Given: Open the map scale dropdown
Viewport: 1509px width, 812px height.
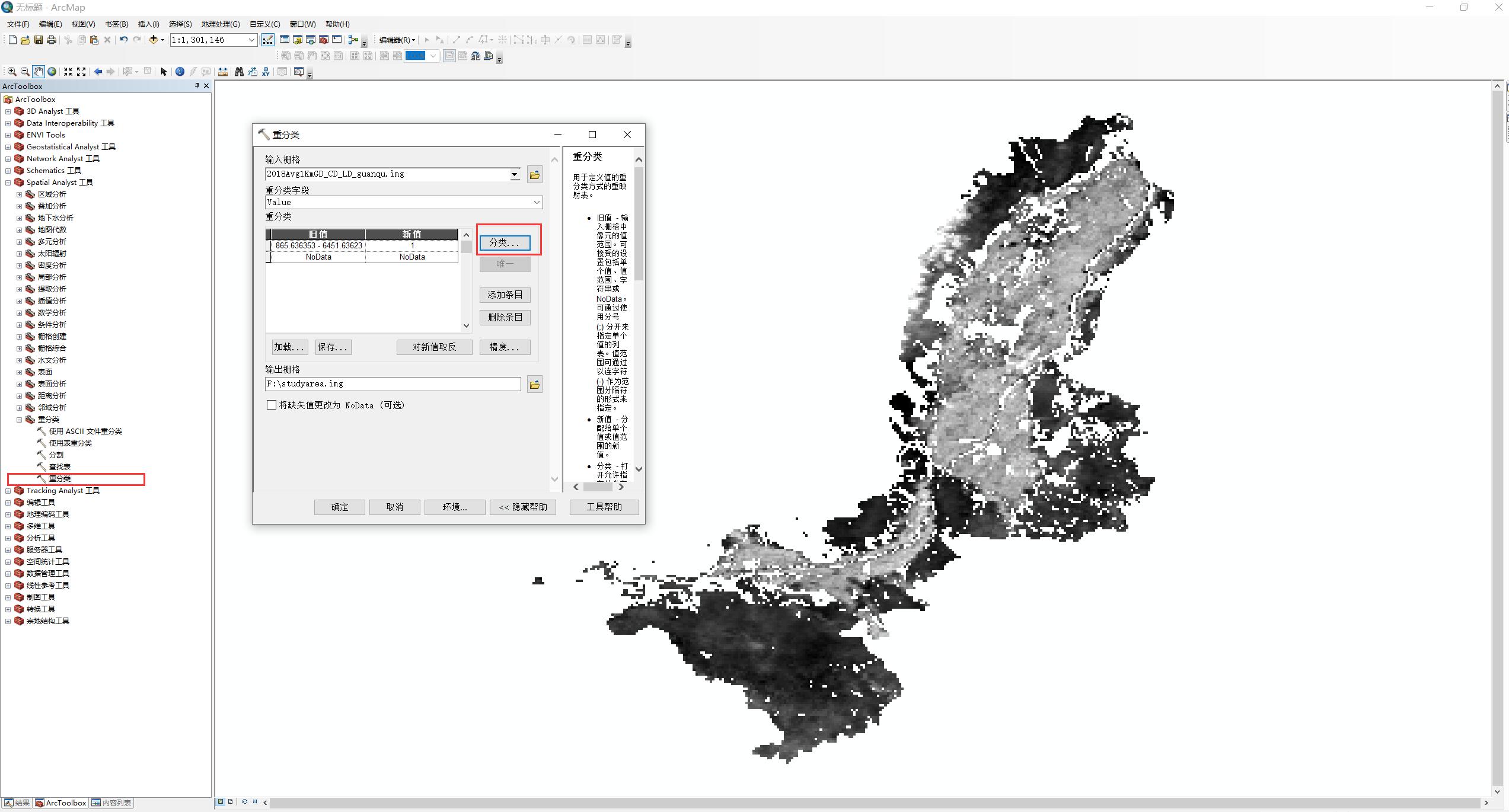Looking at the screenshot, I should (x=251, y=40).
